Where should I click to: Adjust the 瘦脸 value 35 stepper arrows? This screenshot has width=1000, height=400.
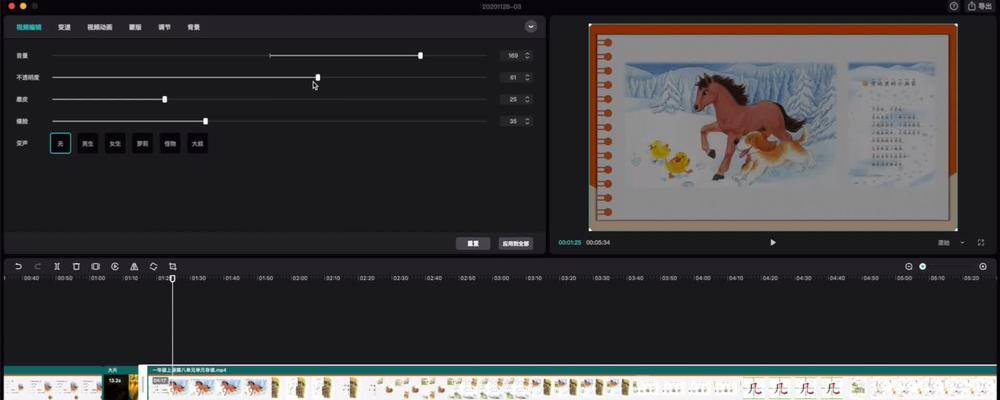527,121
